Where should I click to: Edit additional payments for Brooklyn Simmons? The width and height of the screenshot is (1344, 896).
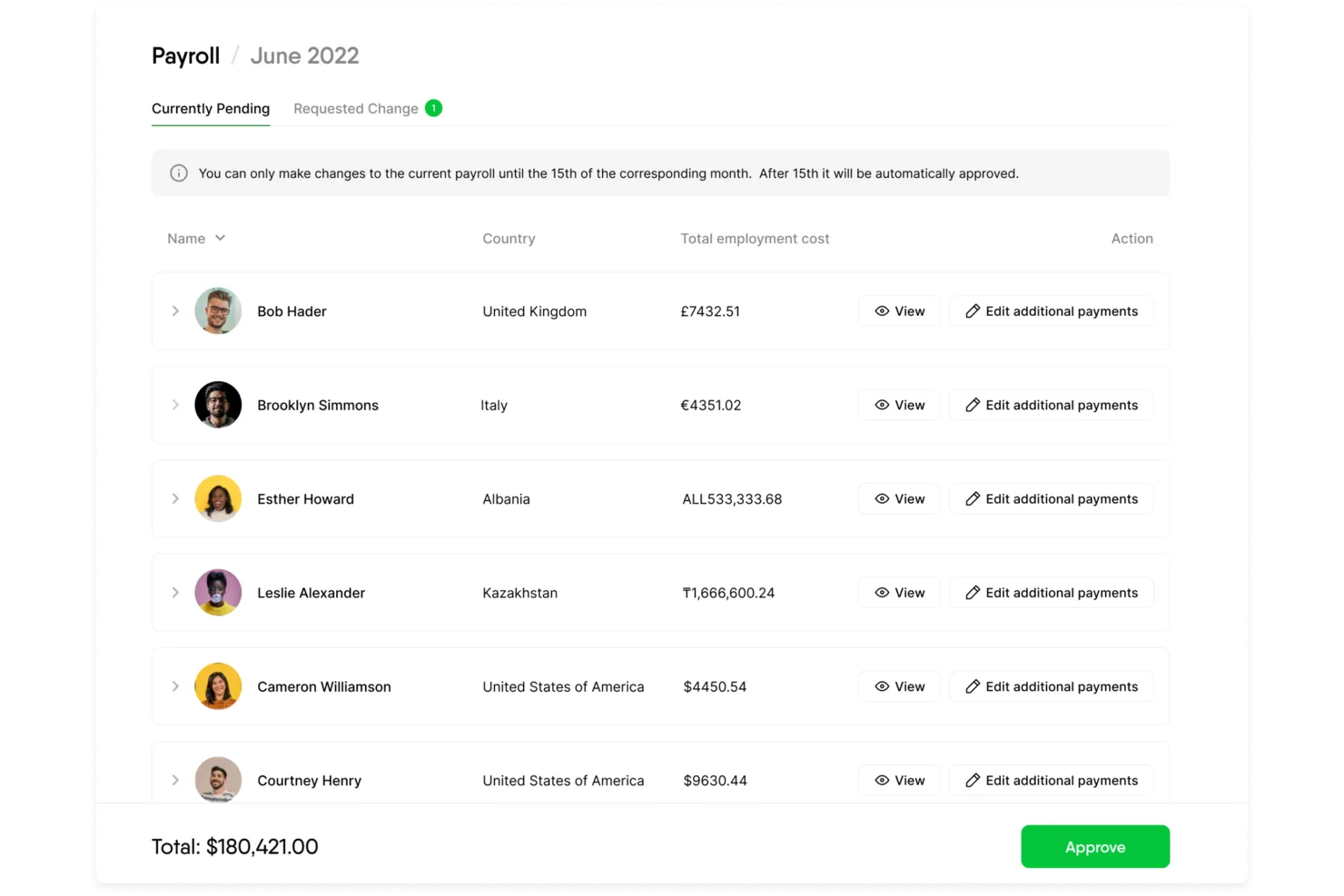tap(1052, 405)
